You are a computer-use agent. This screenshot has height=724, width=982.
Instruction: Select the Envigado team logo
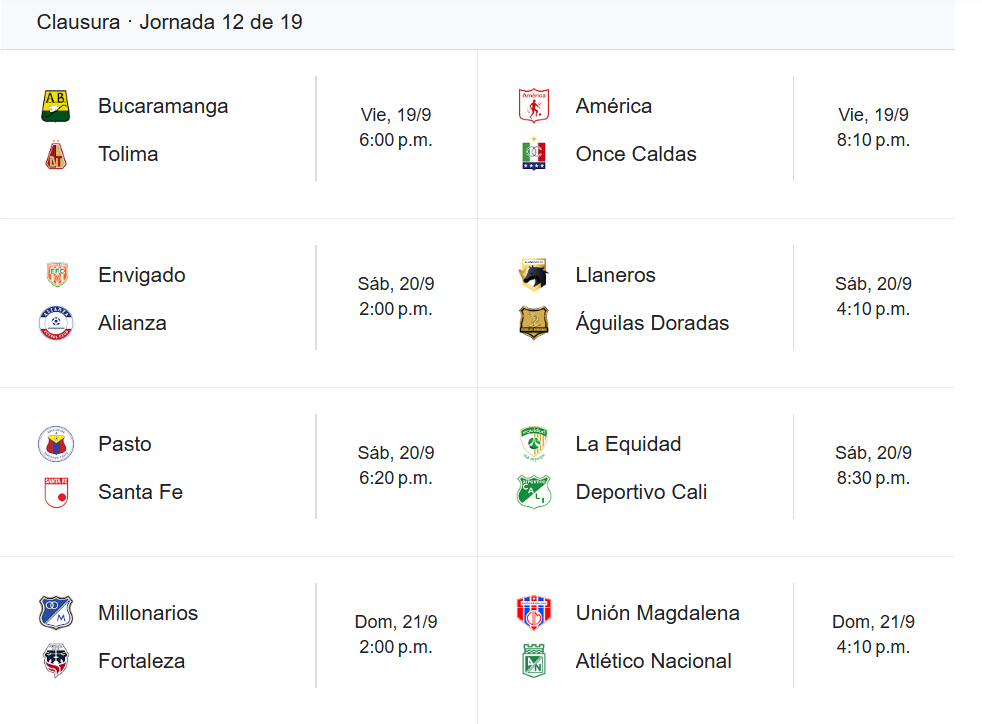(57, 274)
